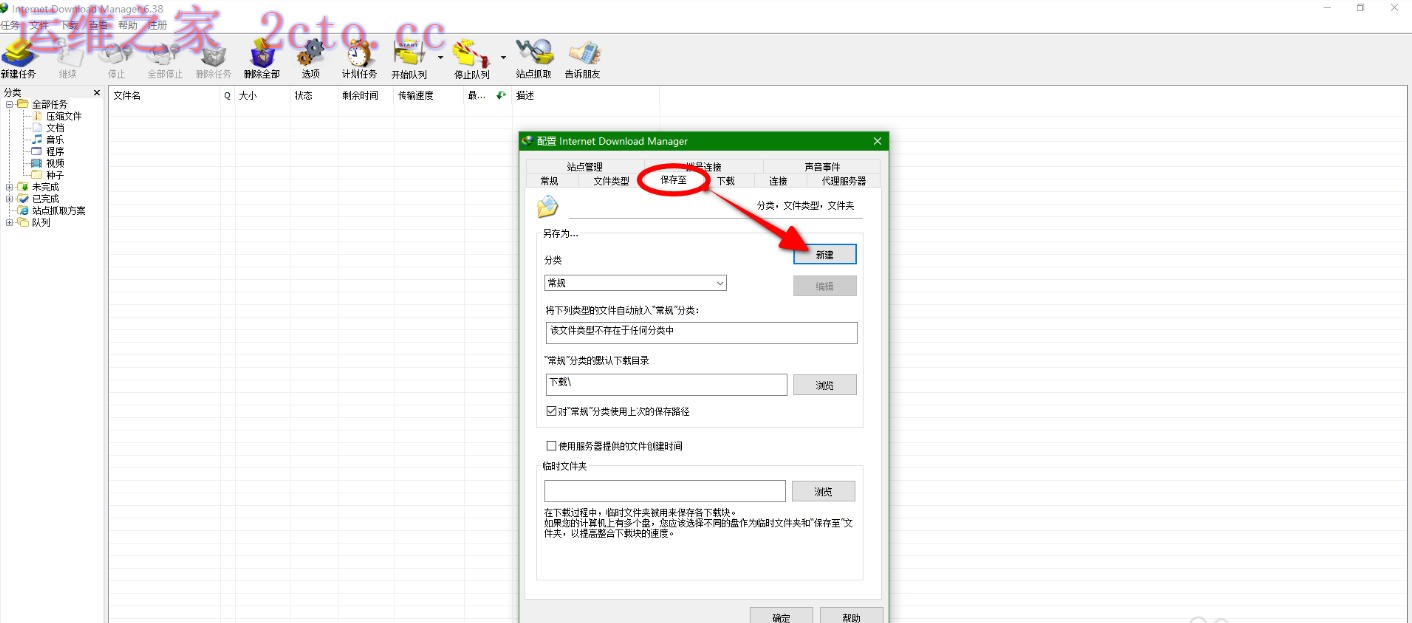Open the Scheduler (计划任务) clock icon
The image size is (1412, 623).
point(359,58)
